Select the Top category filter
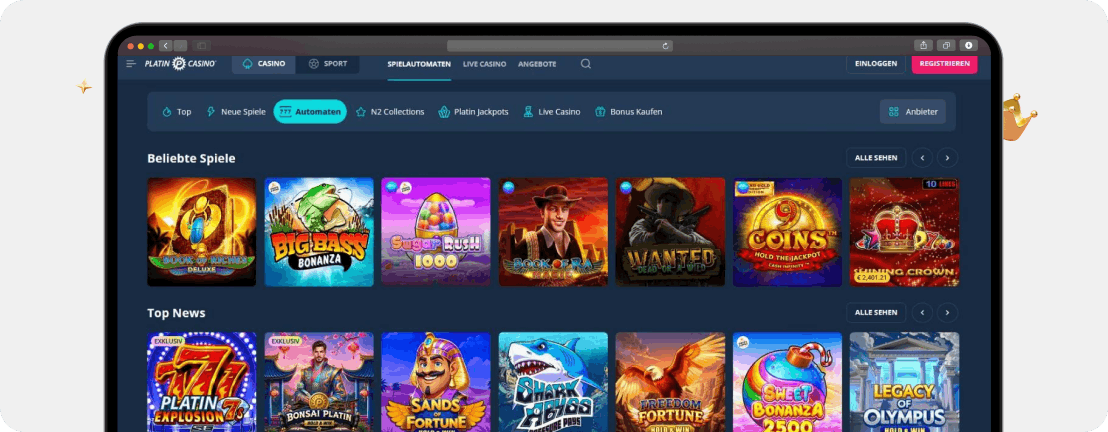Screen dimensions: 1108x432 [177, 112]
